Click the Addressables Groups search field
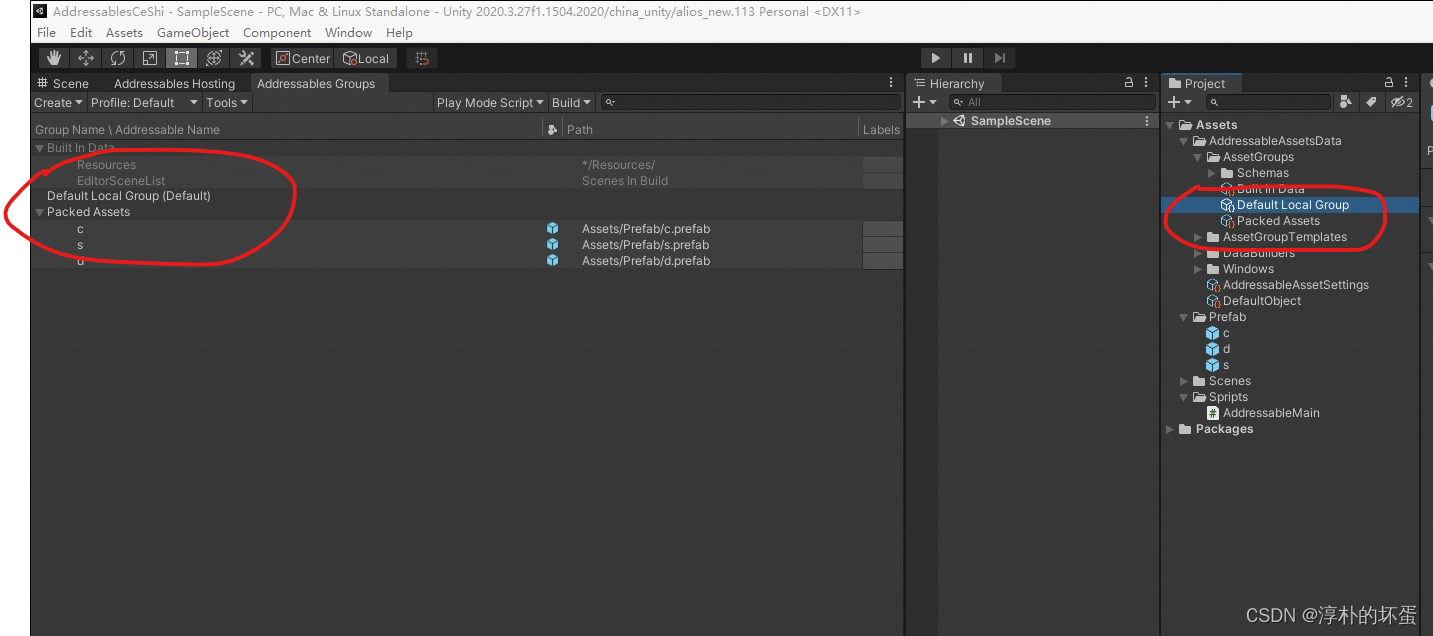The image size is (1433, 636). coord(751,102)
